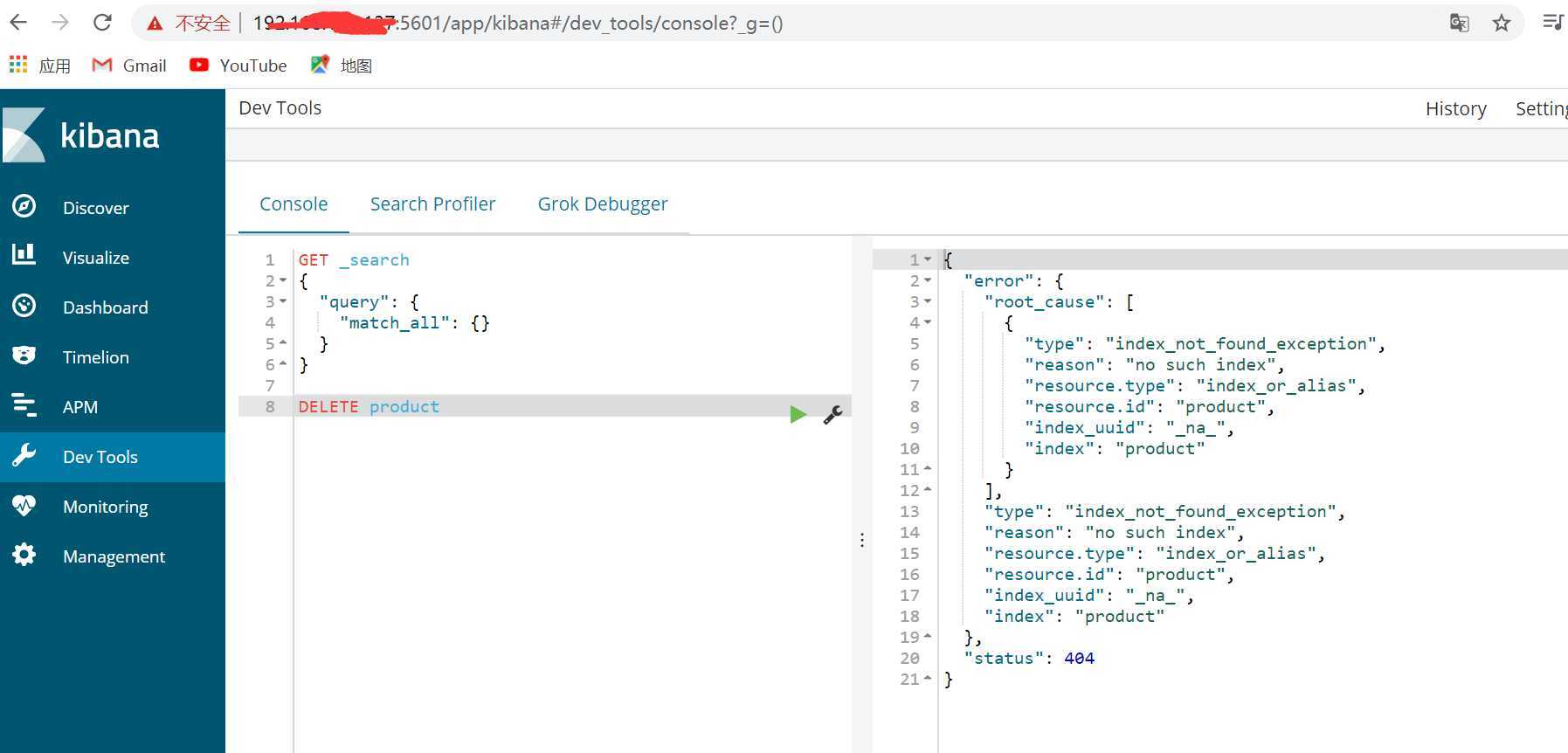Click the 不安全 insecure label
Image resolution: width=1568 pixels, height=753 pixels.
[x=203, y=23]
